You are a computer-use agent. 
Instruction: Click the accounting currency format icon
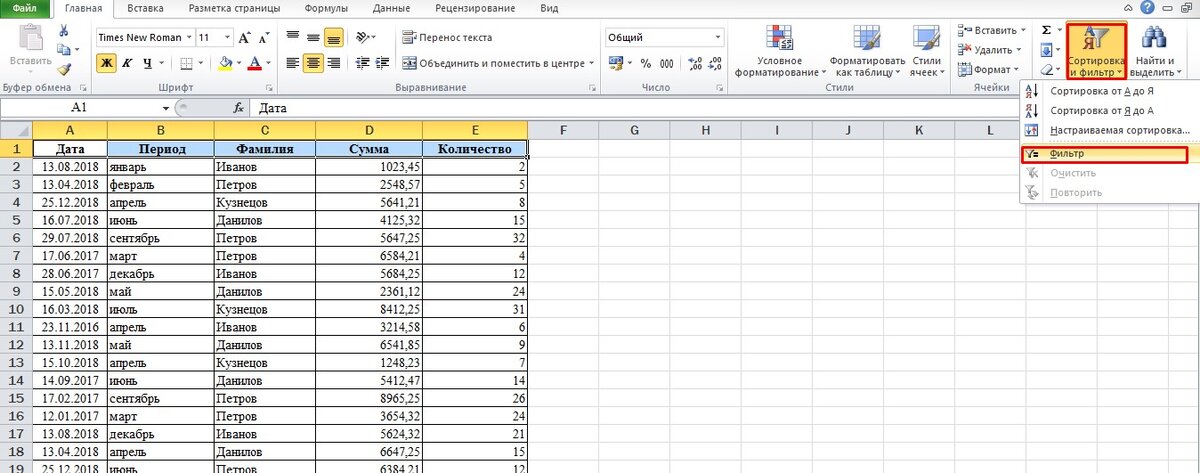pos(615,63)
